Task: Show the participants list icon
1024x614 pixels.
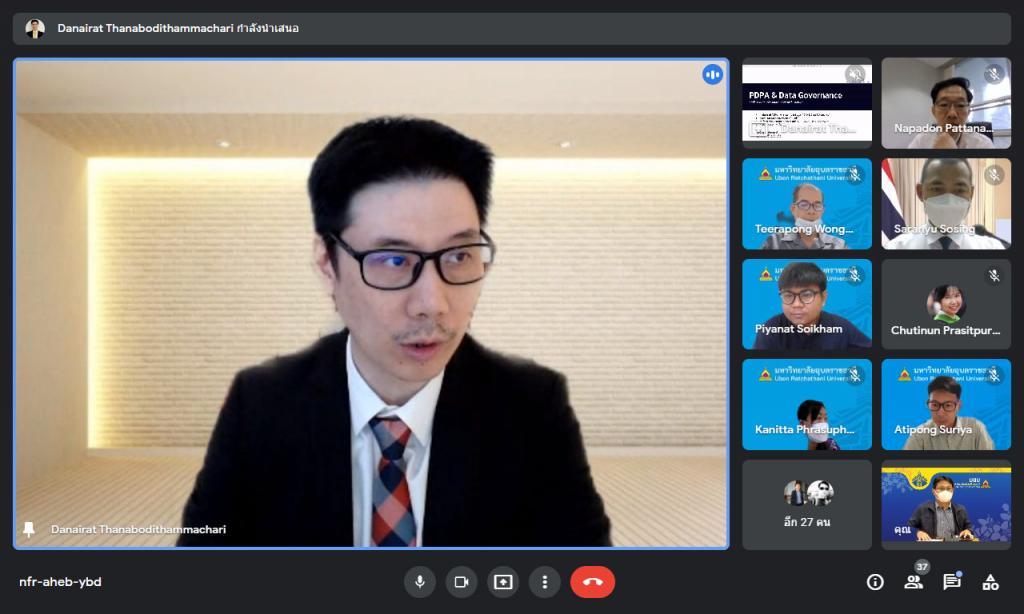Action: 913,582
